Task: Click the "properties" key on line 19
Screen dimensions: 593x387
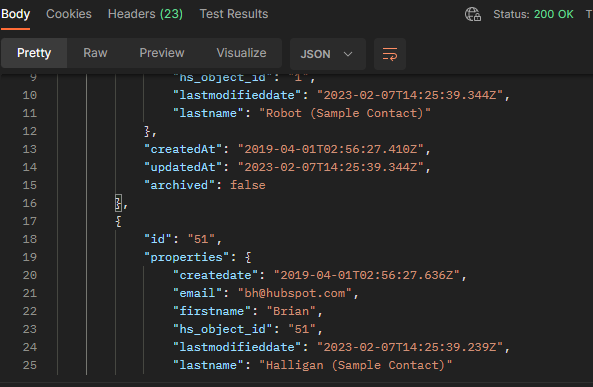Action: coord(186,257)
